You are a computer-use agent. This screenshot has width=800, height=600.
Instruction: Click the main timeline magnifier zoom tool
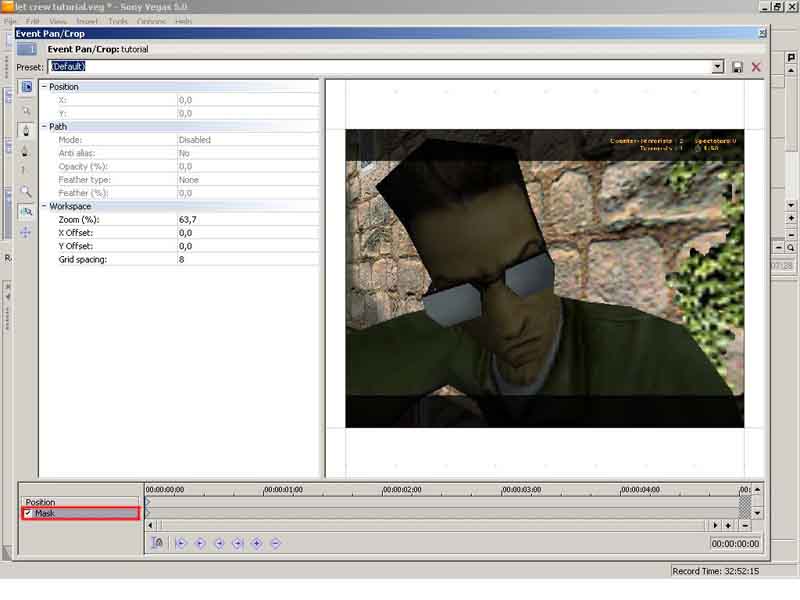pyautogui.click(x=790, y=248)
